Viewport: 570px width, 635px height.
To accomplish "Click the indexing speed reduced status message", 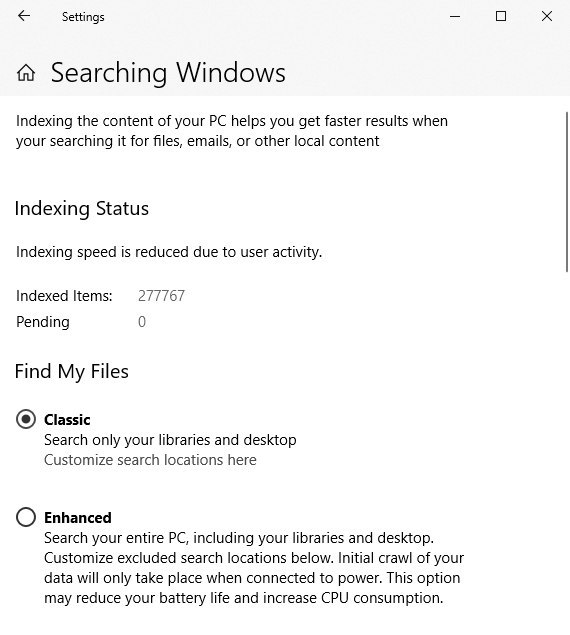I will pyautogui.click(x=169, y=252).
